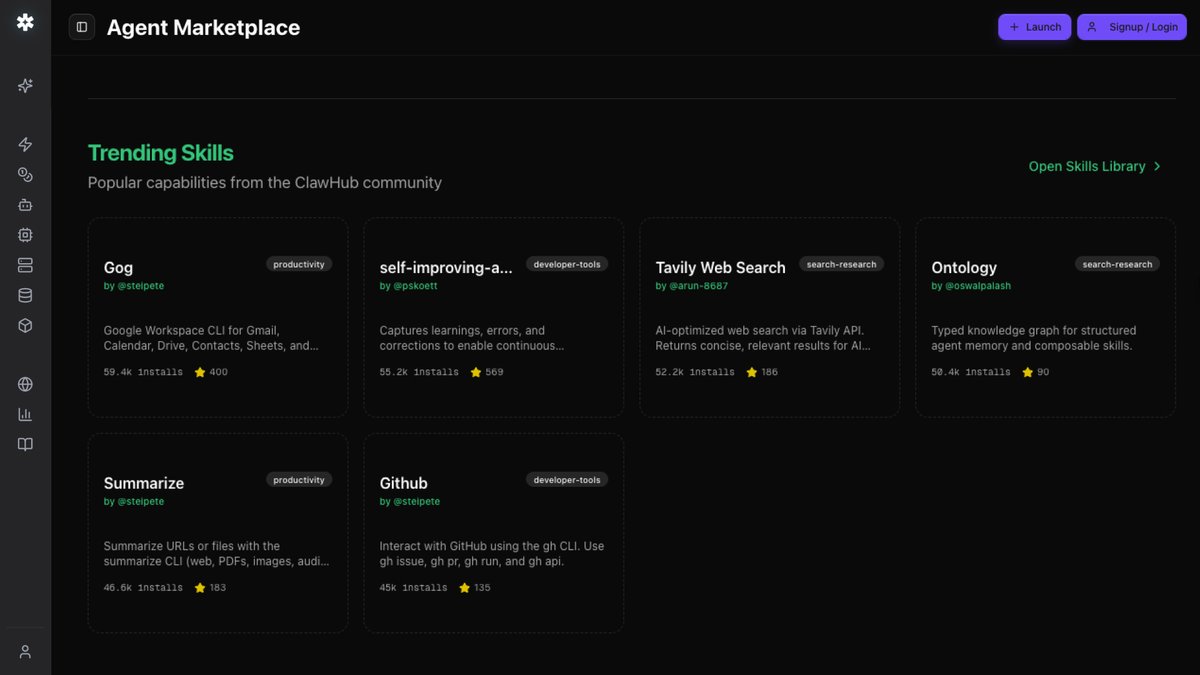
Task: Click the '45k installs' text
Action: coord(414,588)
